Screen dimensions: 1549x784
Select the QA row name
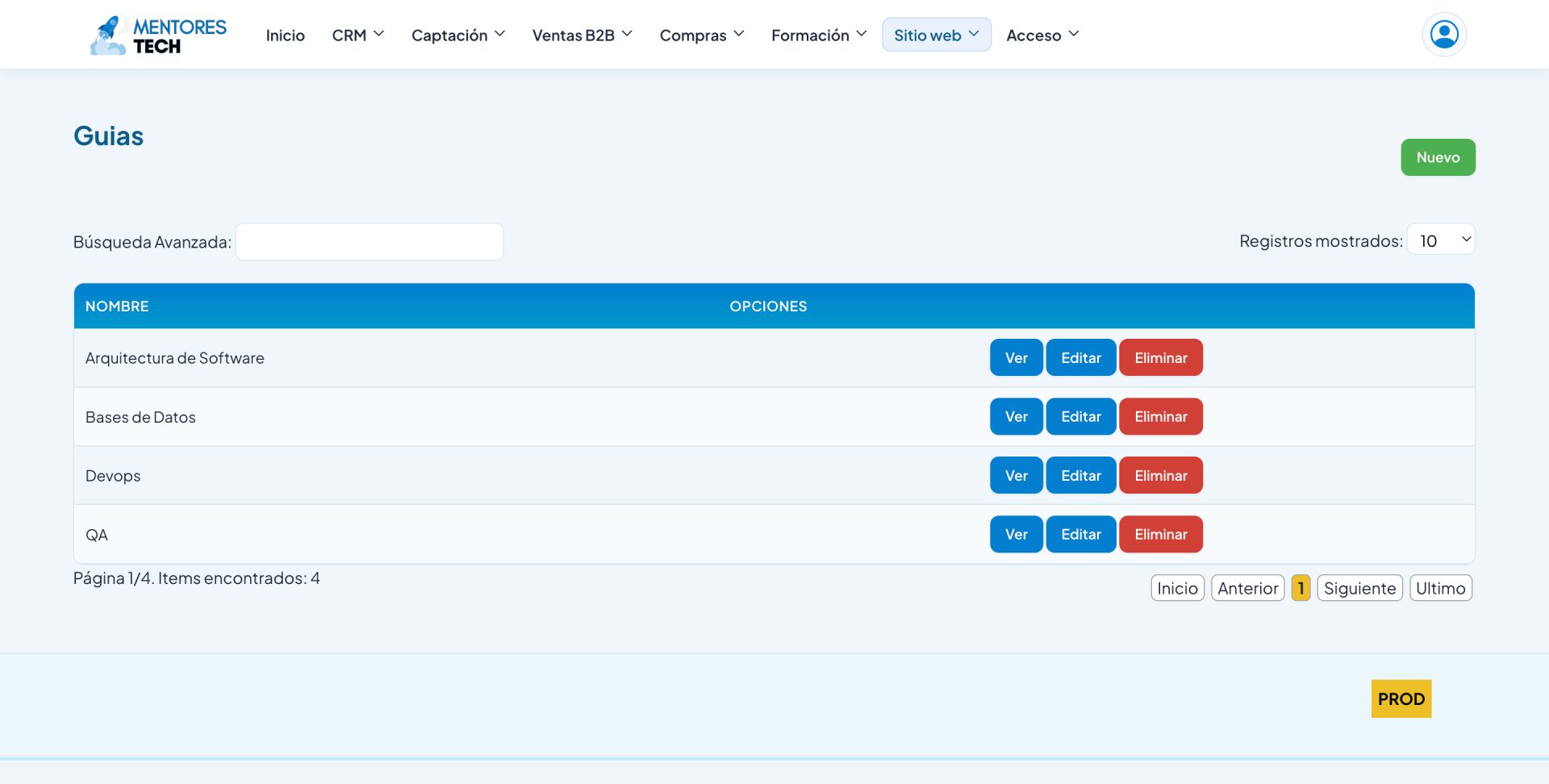[97, 535]
